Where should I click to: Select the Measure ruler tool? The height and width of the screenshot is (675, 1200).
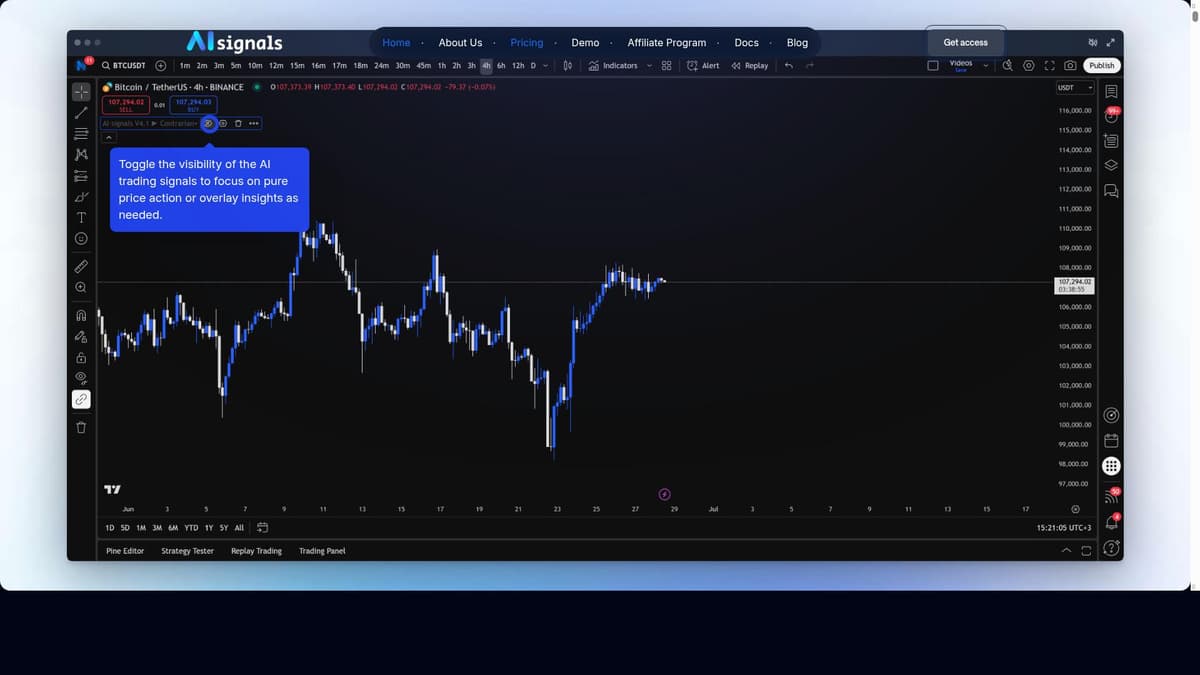click(81, 266)
